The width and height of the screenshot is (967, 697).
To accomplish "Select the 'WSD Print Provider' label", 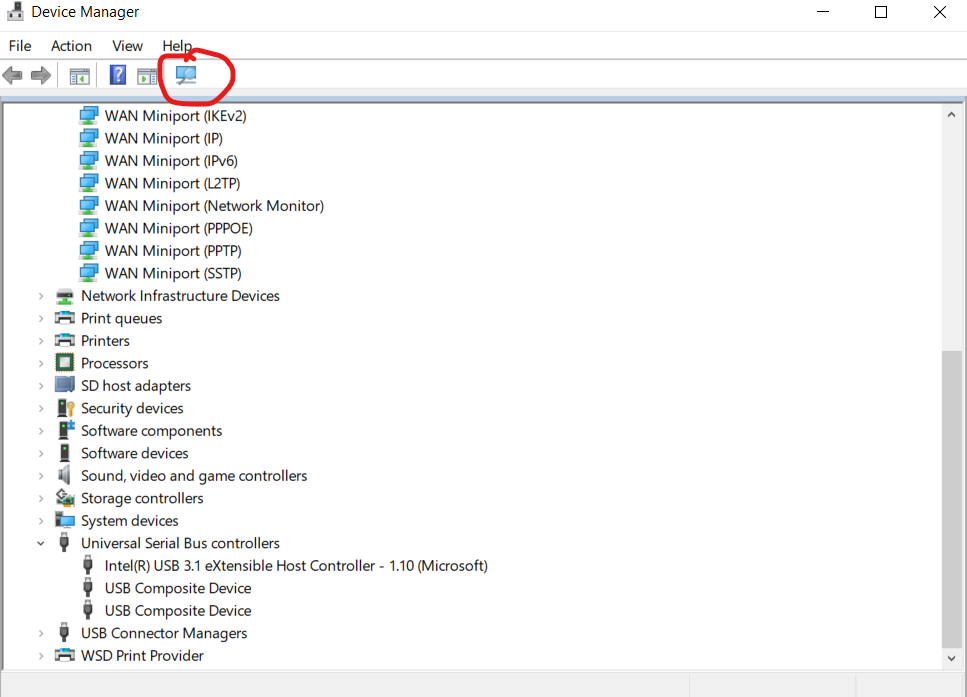I will 142,656.
